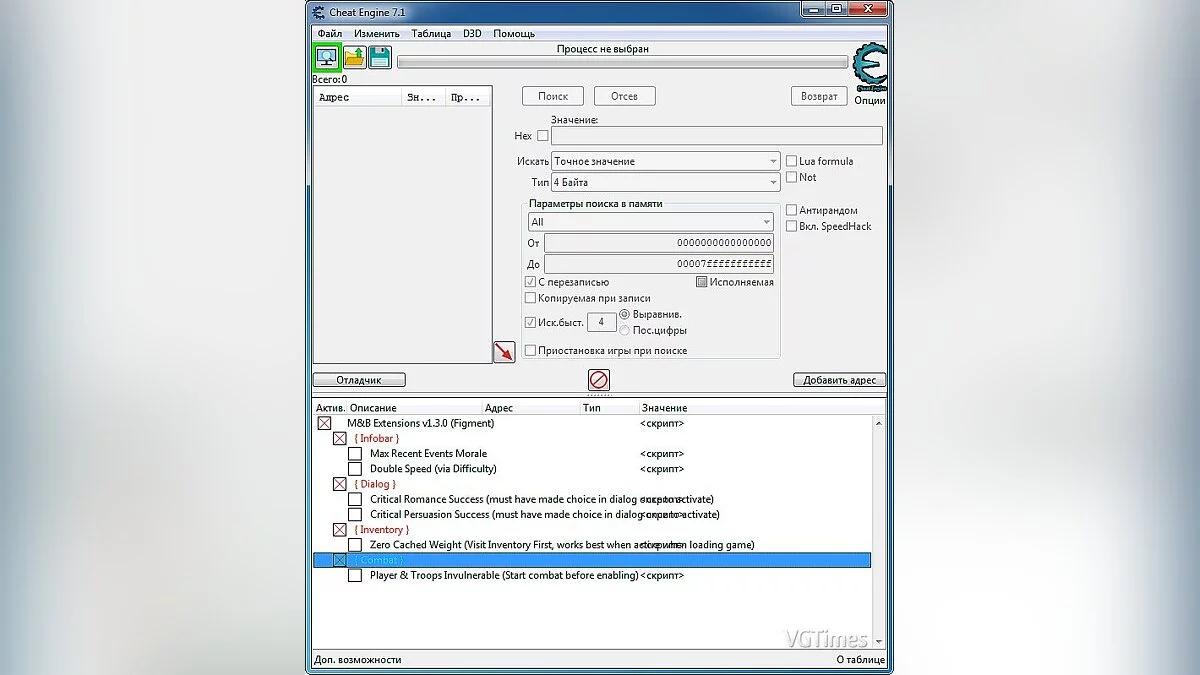1200x675 pixels.
Task: Click the fast scan alignment value field
Action: click(x=601, y=322)
